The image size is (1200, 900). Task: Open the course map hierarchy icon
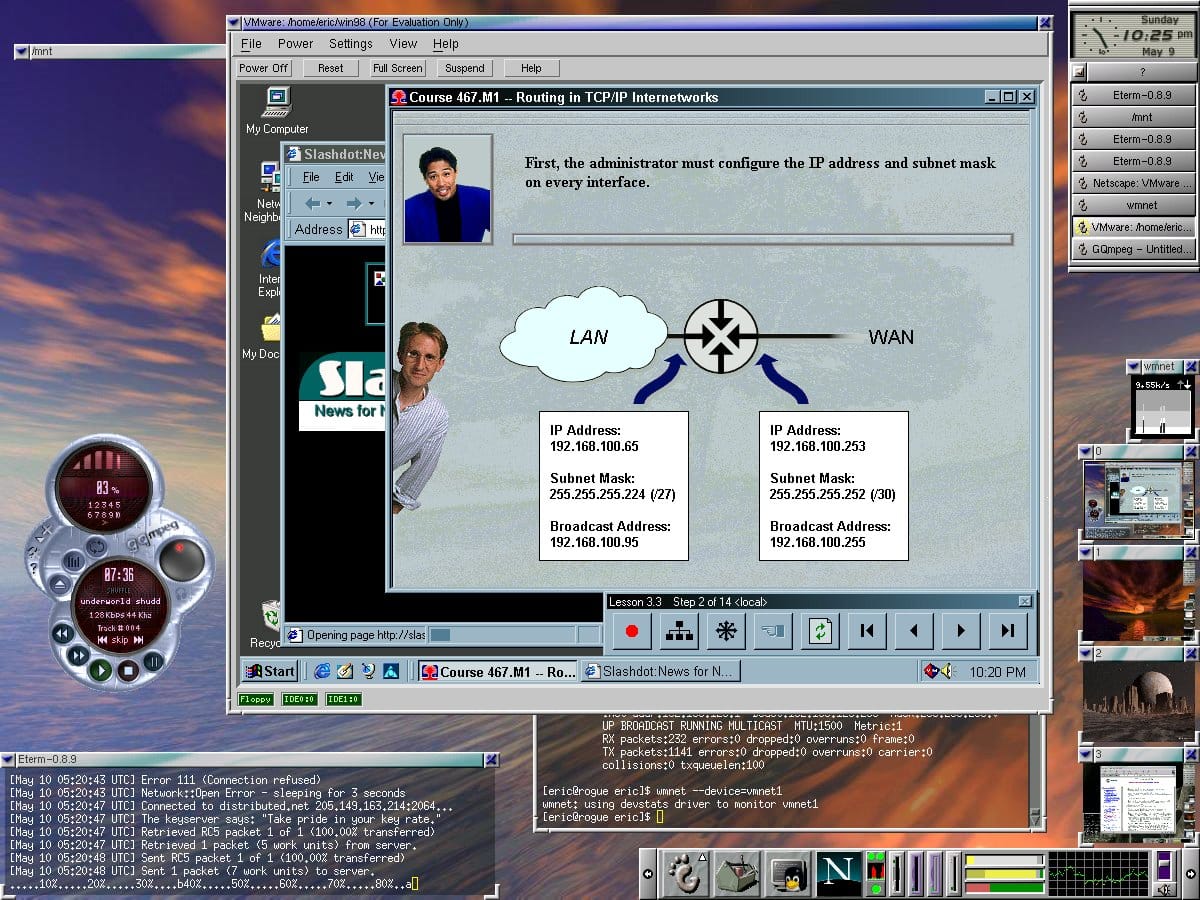(679, 631)
